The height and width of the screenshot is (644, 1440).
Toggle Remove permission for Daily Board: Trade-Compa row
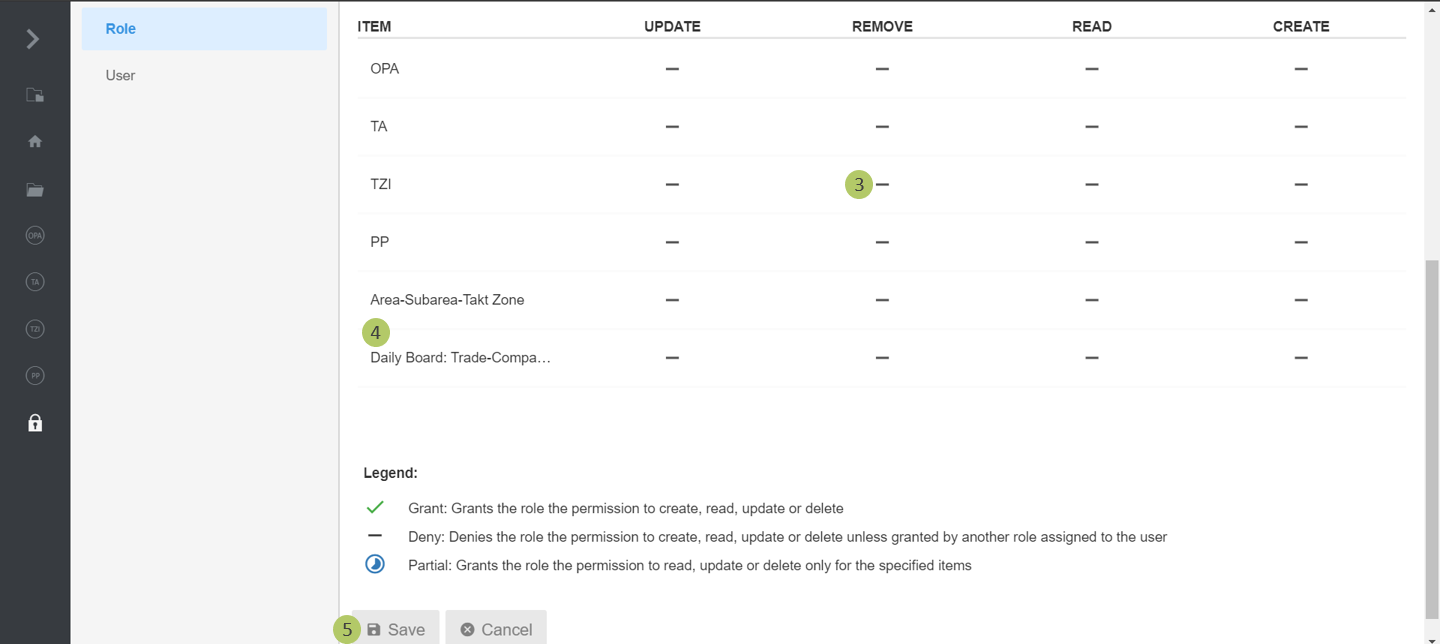click(x=881, y=357)
